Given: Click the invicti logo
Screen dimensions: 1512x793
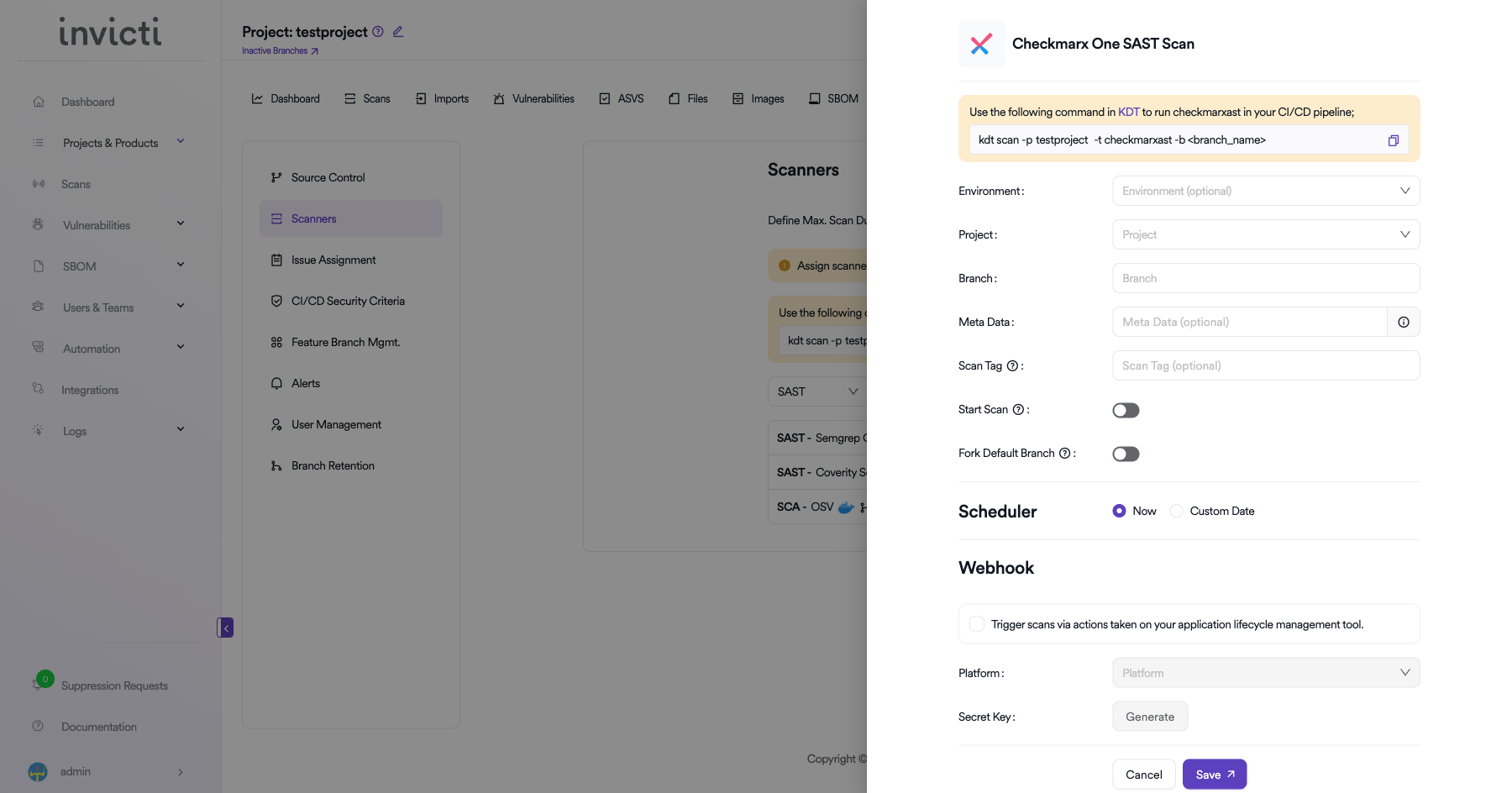Looking at the screenshot, I should [110, 32].
